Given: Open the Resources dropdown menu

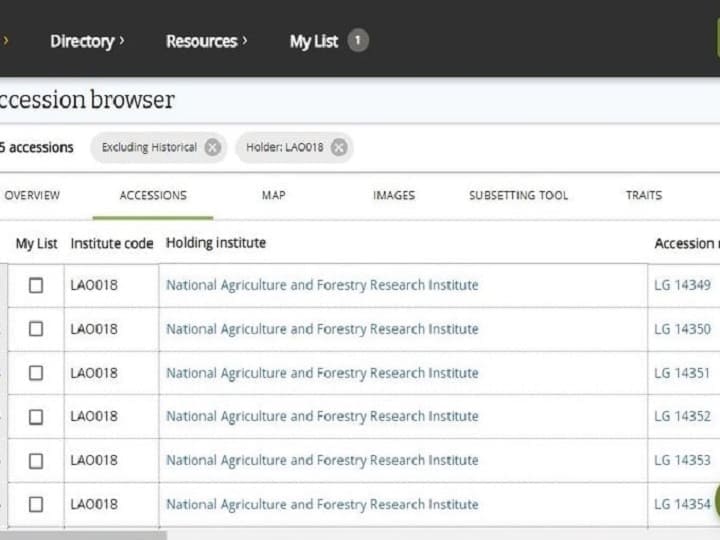Looking at the screenshot, I should point(206,41).
